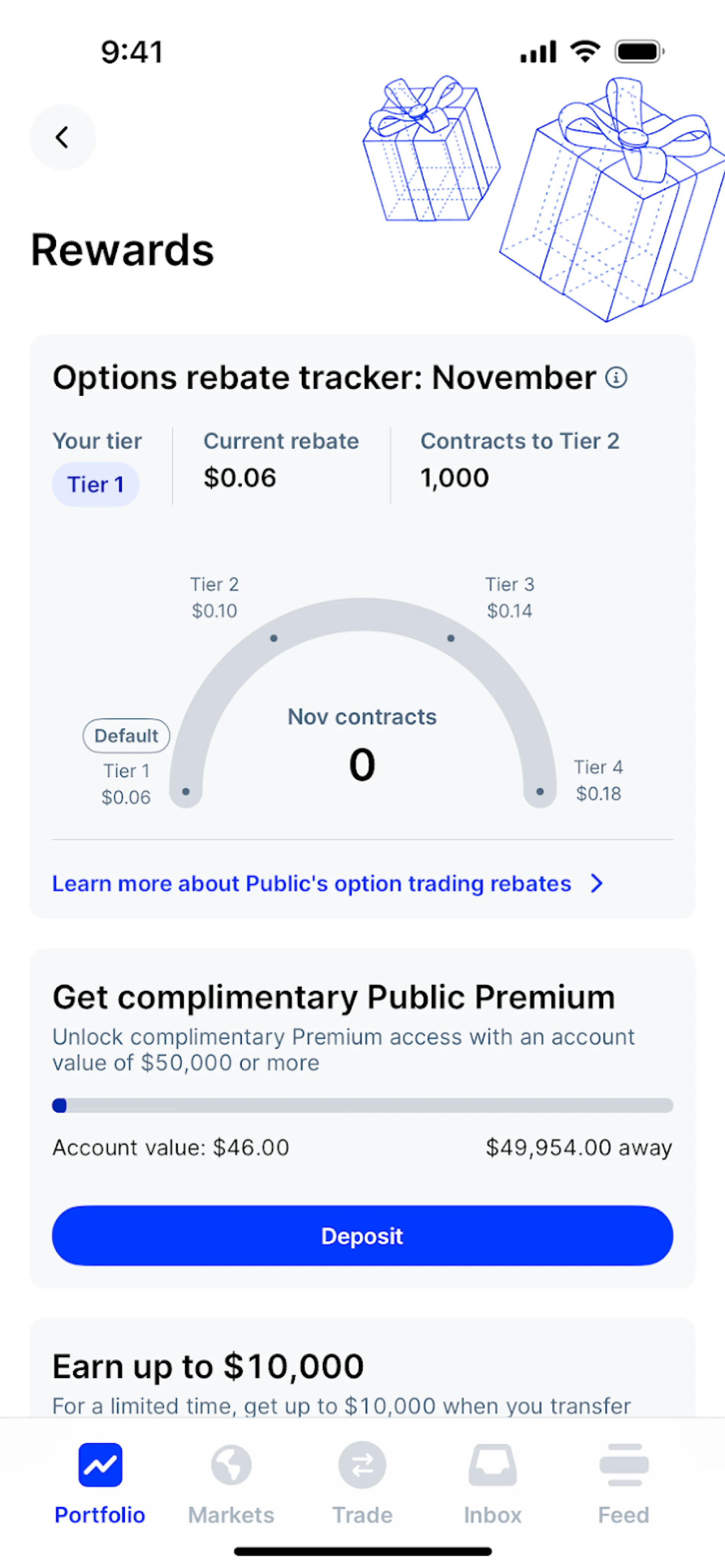Tap the Default tier label
Image resolution: width=725 pixels, height=1568 pixels.
point(126,735)
